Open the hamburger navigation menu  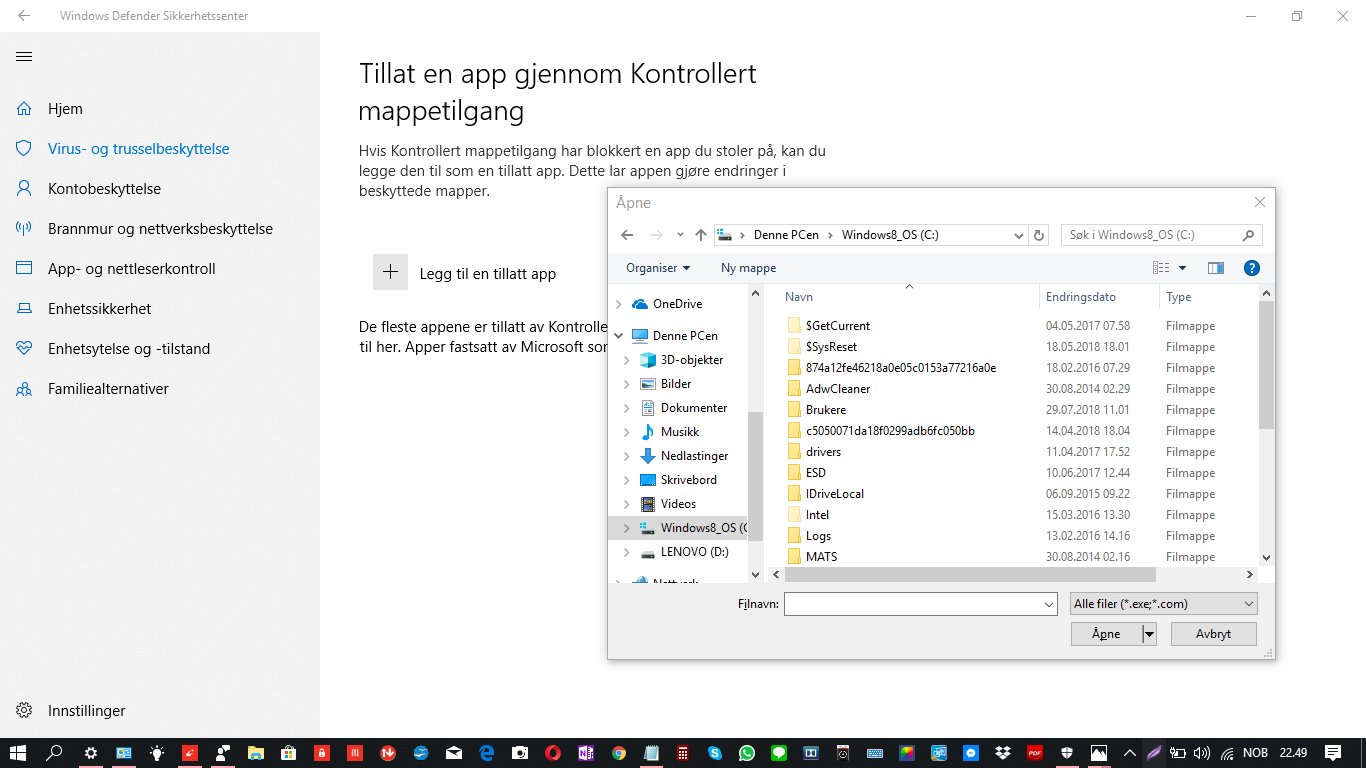click(x=24, y=57)
